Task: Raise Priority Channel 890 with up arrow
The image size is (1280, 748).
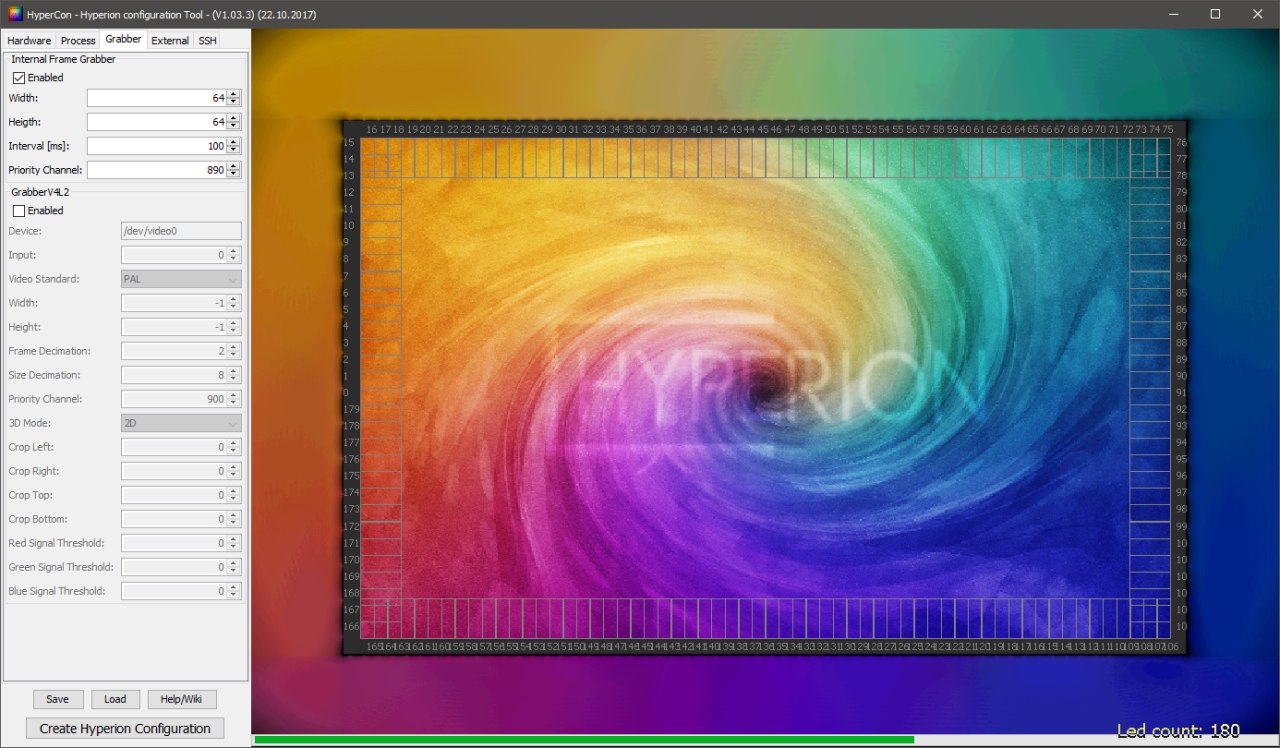Action: click(x=234, y=166)
